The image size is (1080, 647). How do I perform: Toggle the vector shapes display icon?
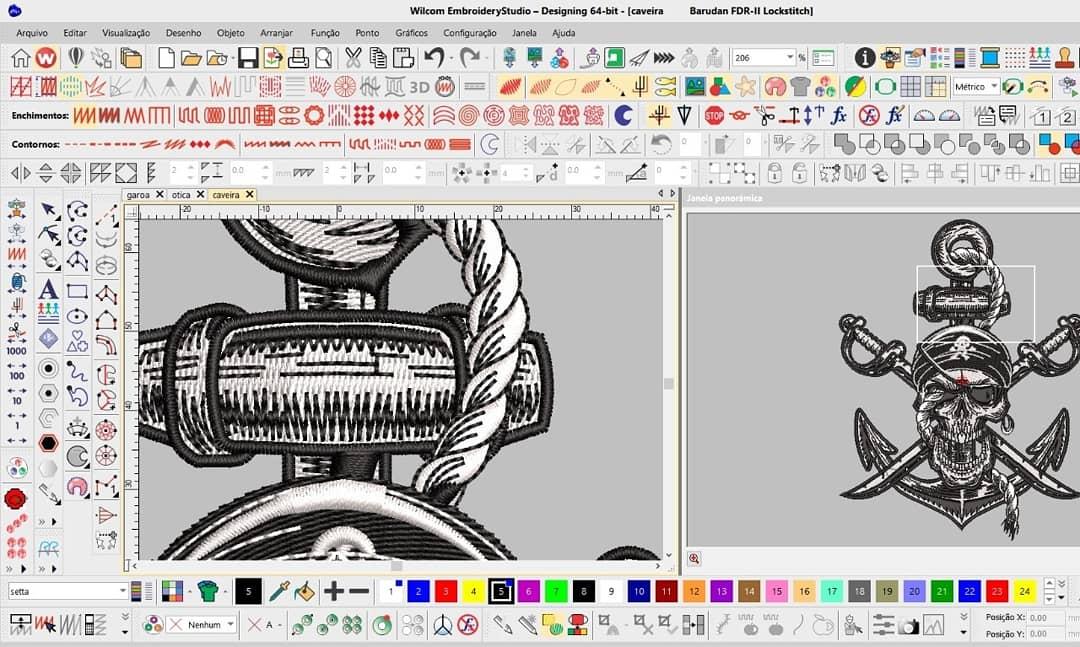719,87
